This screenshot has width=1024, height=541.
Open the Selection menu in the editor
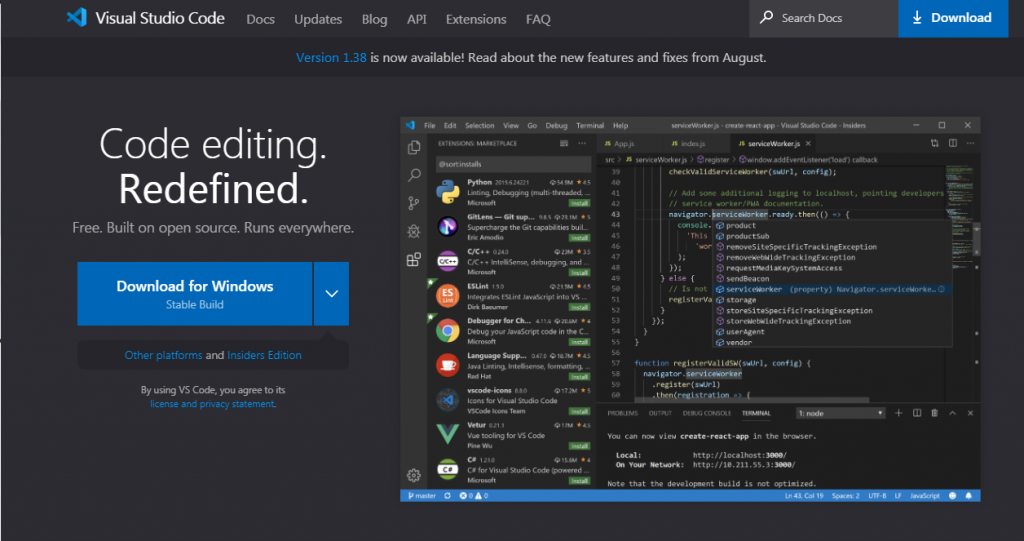479,125
